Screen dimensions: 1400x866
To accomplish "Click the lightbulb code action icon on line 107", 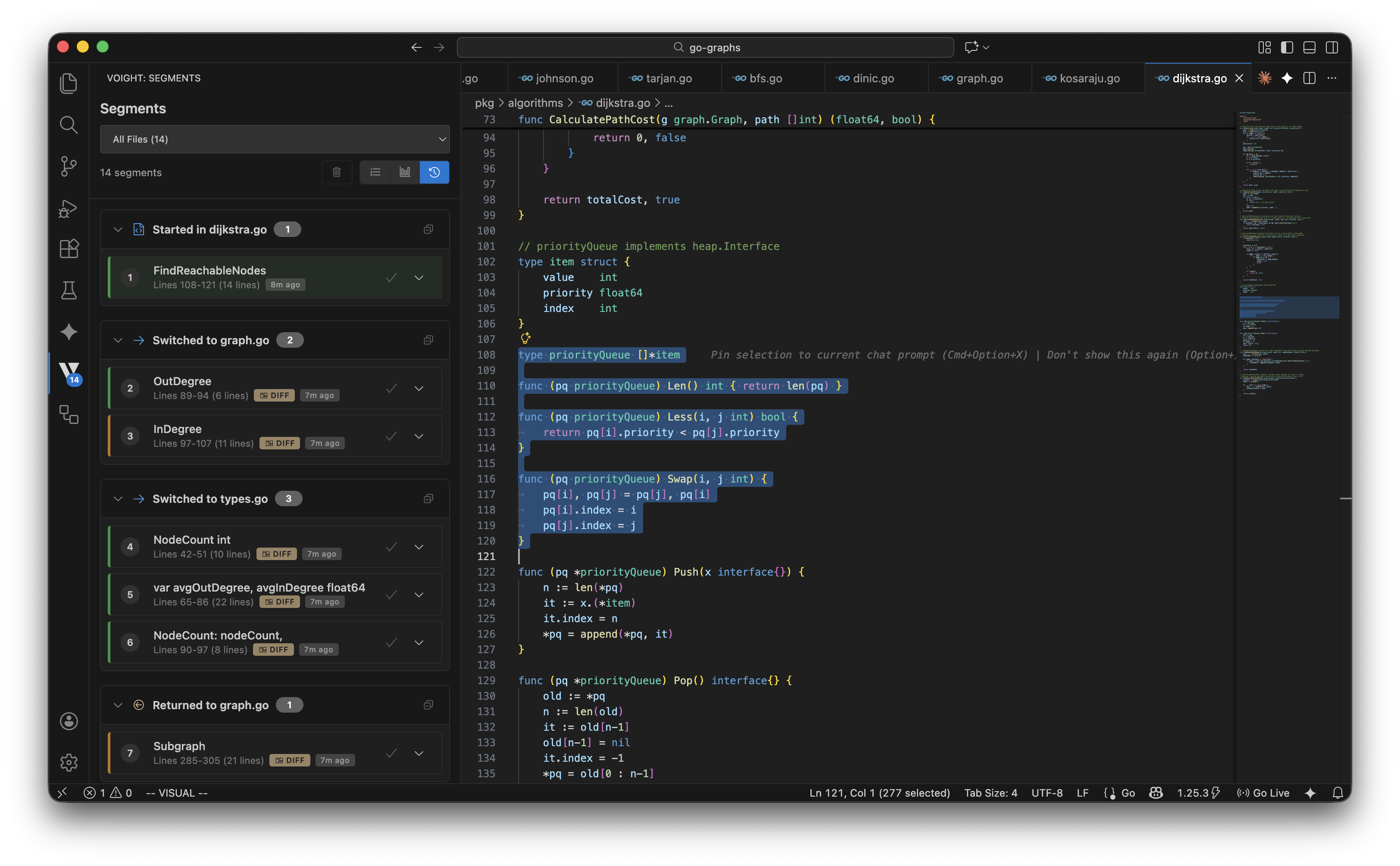I will click(525, 339).
